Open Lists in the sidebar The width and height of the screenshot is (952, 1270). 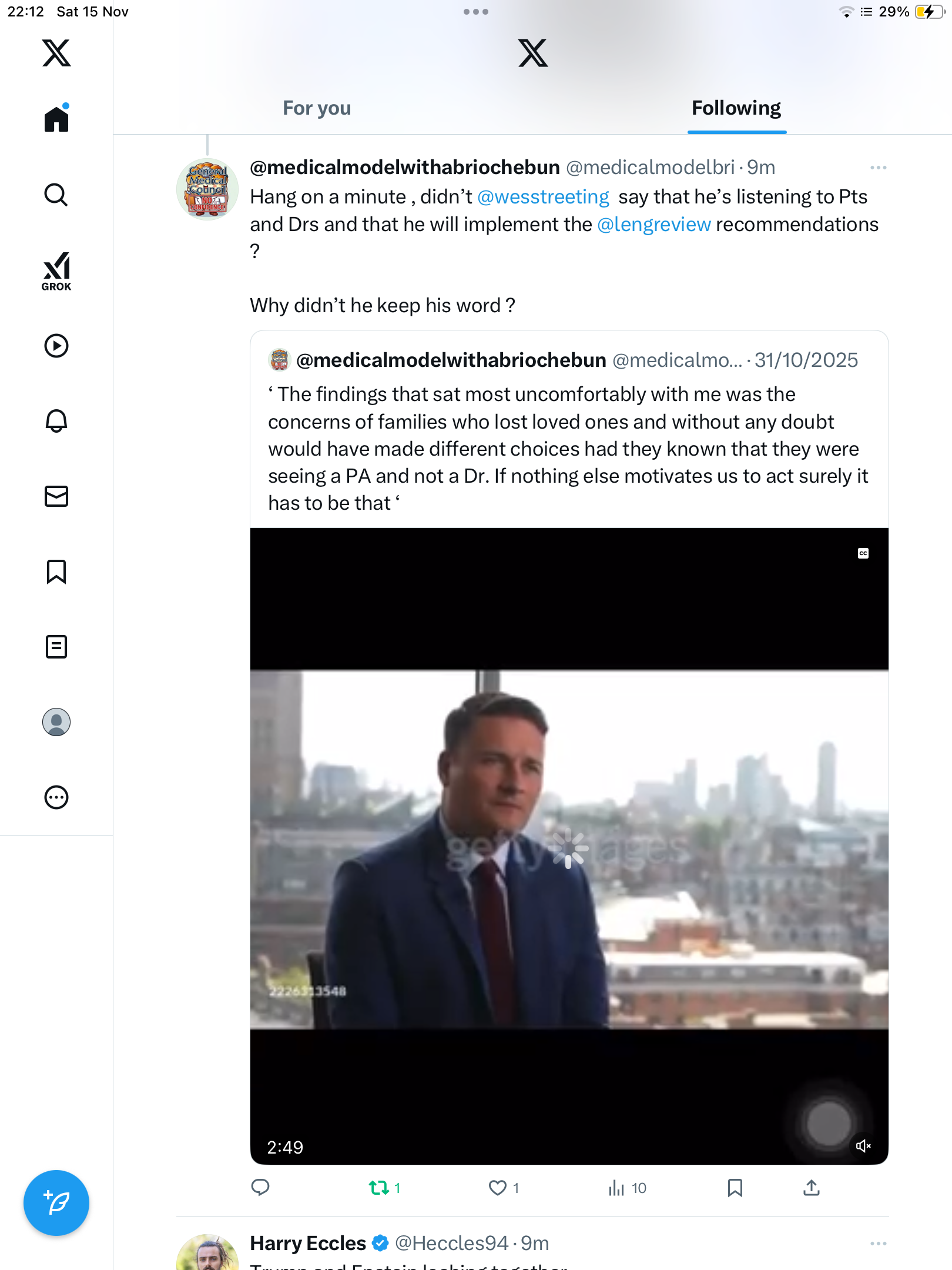click(x=56, y=647)
